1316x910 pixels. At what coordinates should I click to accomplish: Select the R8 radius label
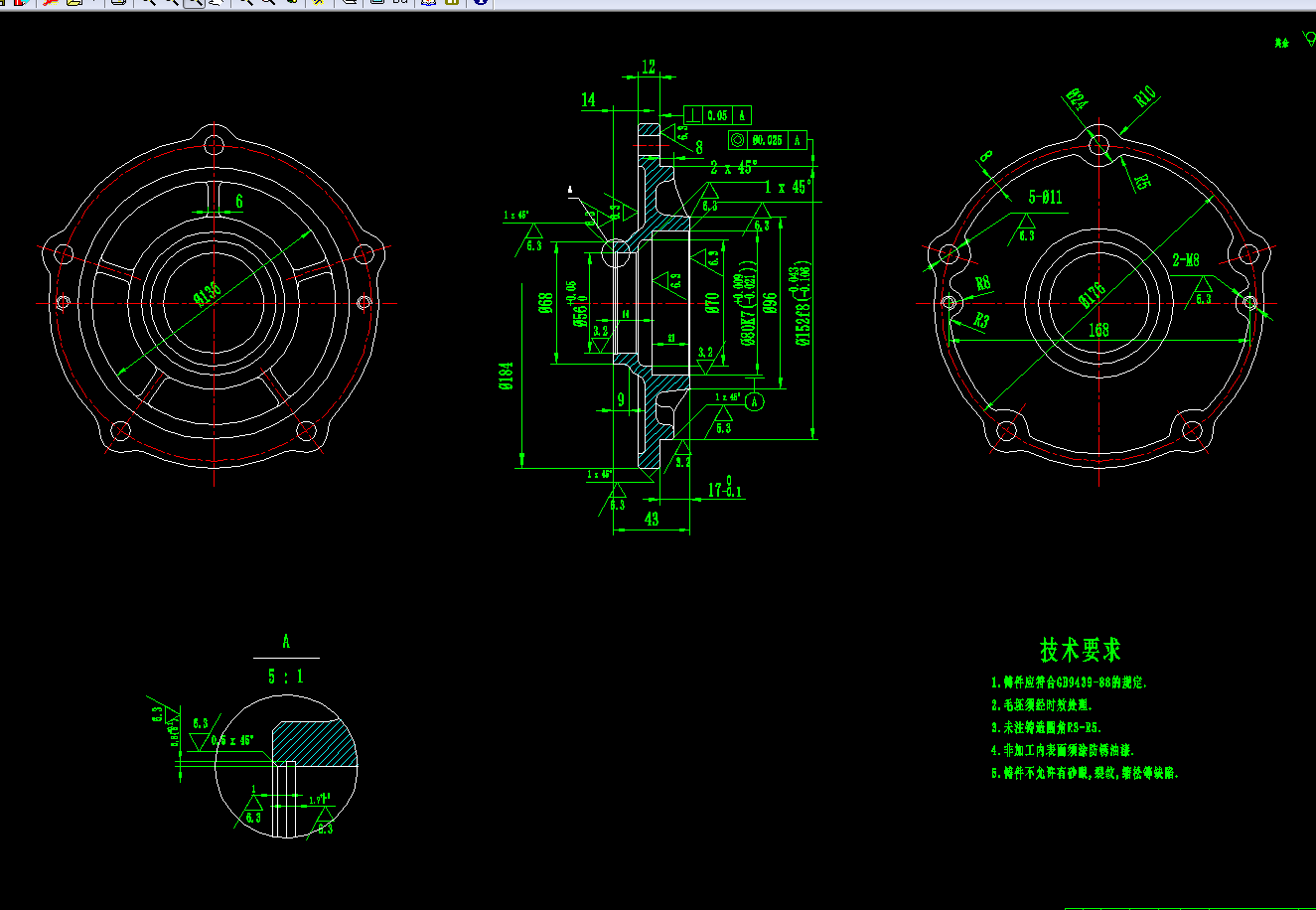[x=983, y=282]
